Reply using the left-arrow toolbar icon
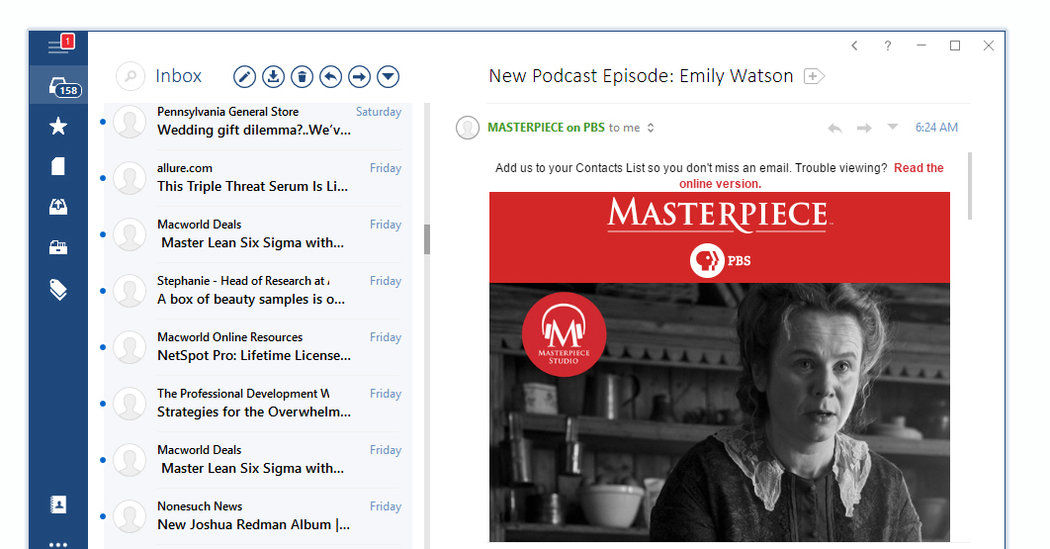Screen dimensions: 1050x549 (x=331, y=77)
